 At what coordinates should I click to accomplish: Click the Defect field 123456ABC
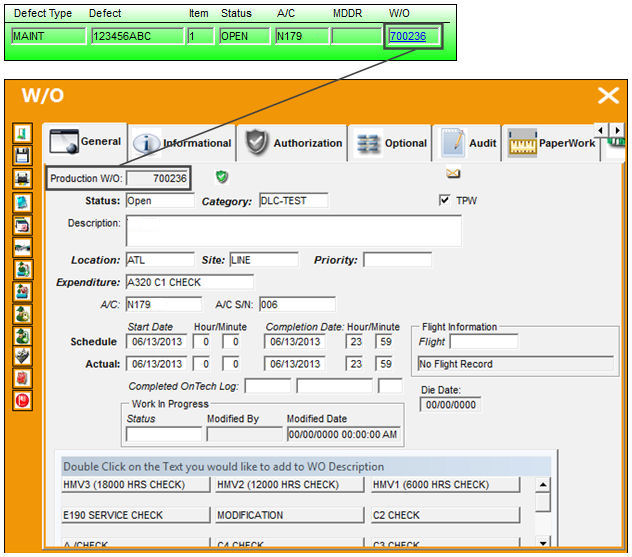tap(137, 36)
